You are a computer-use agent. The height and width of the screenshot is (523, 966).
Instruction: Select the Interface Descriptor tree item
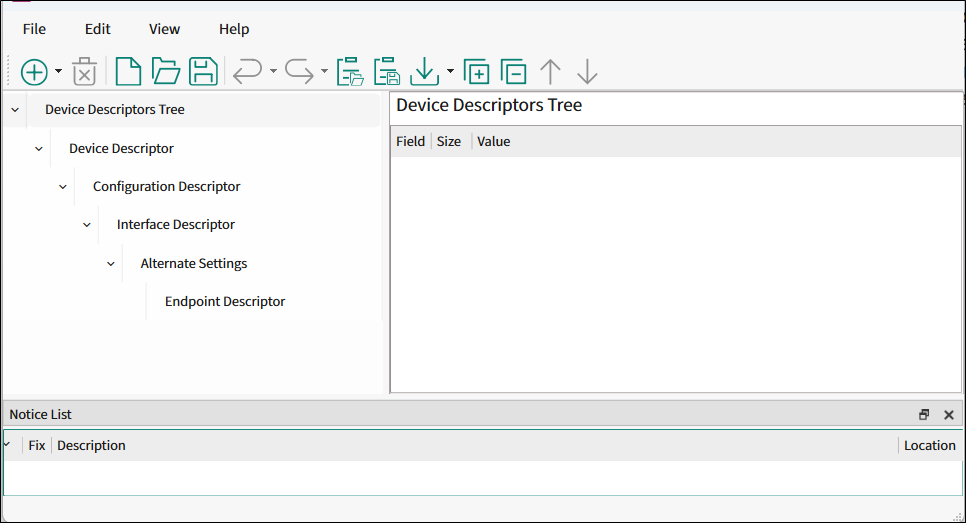tap(176, 225)
